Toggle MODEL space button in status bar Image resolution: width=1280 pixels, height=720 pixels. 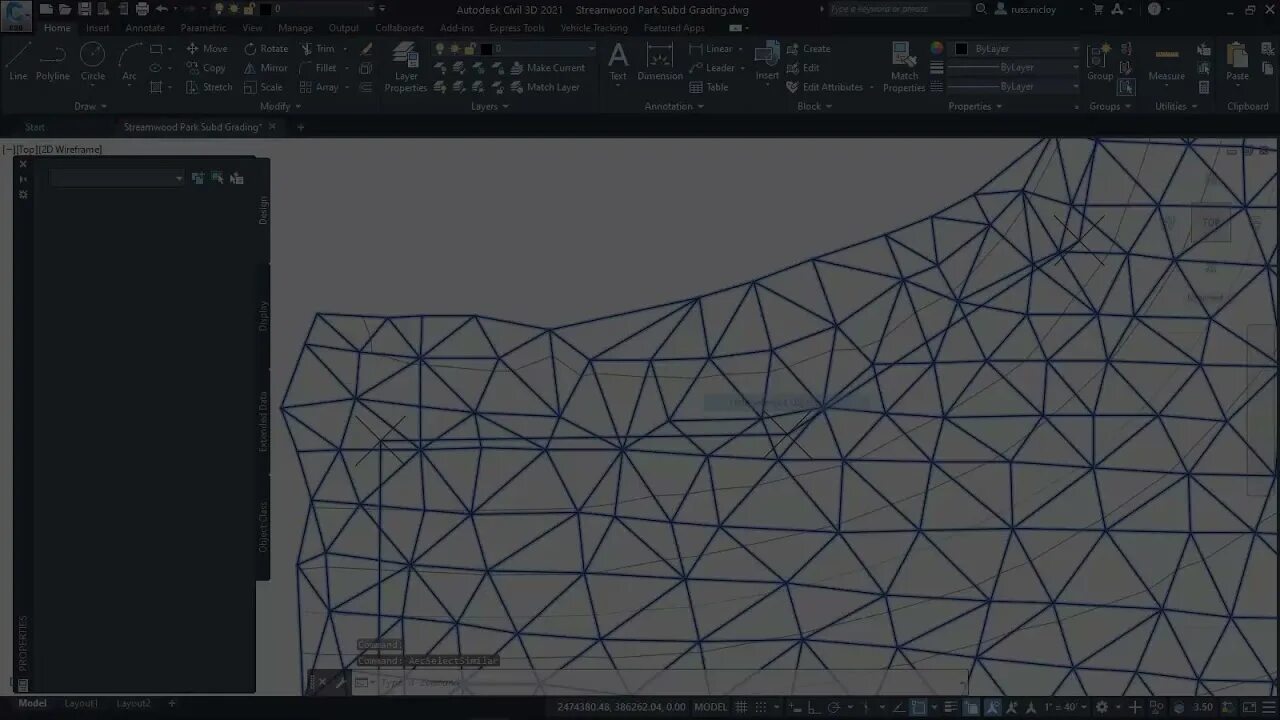click(x=711, y=707)
